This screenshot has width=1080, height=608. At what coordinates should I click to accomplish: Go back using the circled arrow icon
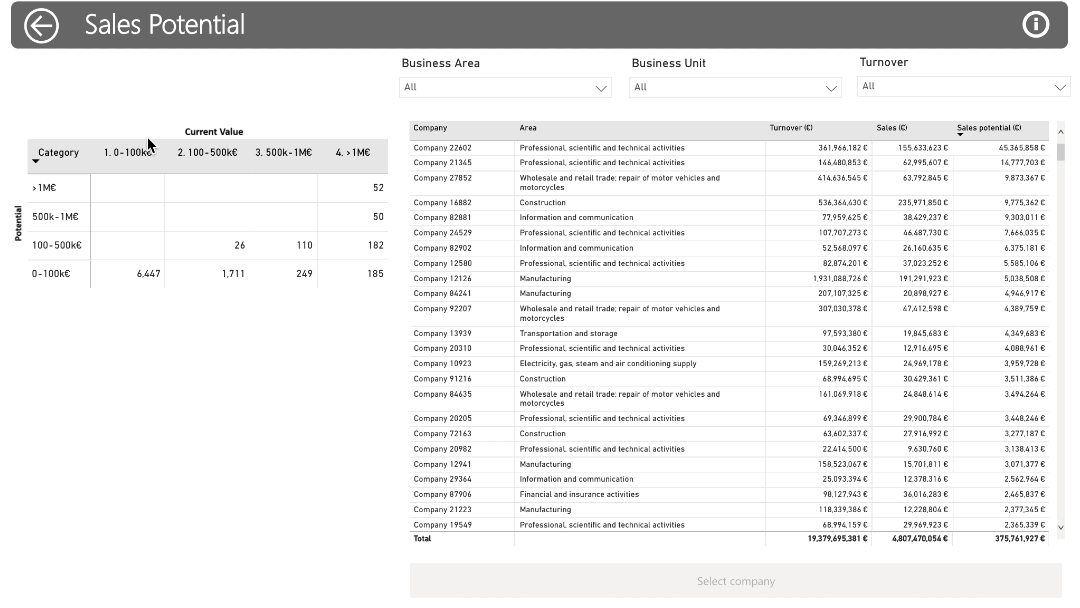click(41, 25)
